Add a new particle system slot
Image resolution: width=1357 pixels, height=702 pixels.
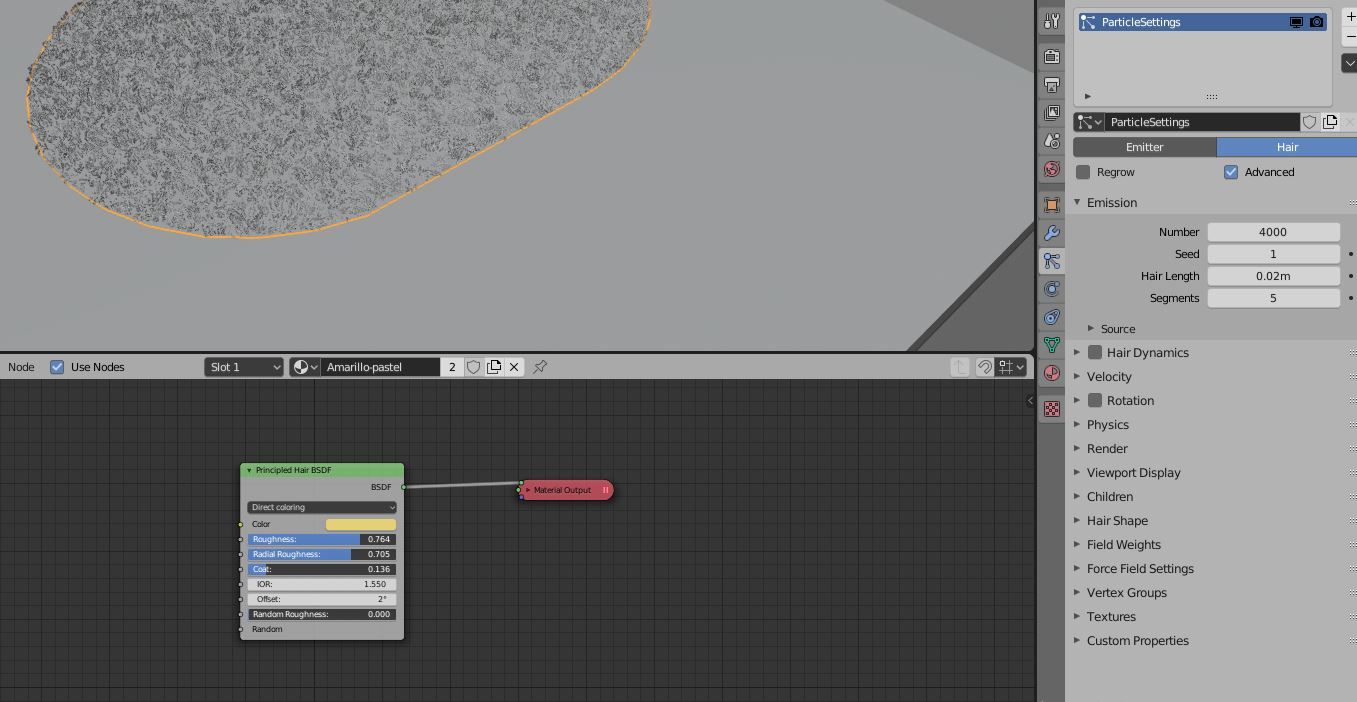pos(1350,16)
